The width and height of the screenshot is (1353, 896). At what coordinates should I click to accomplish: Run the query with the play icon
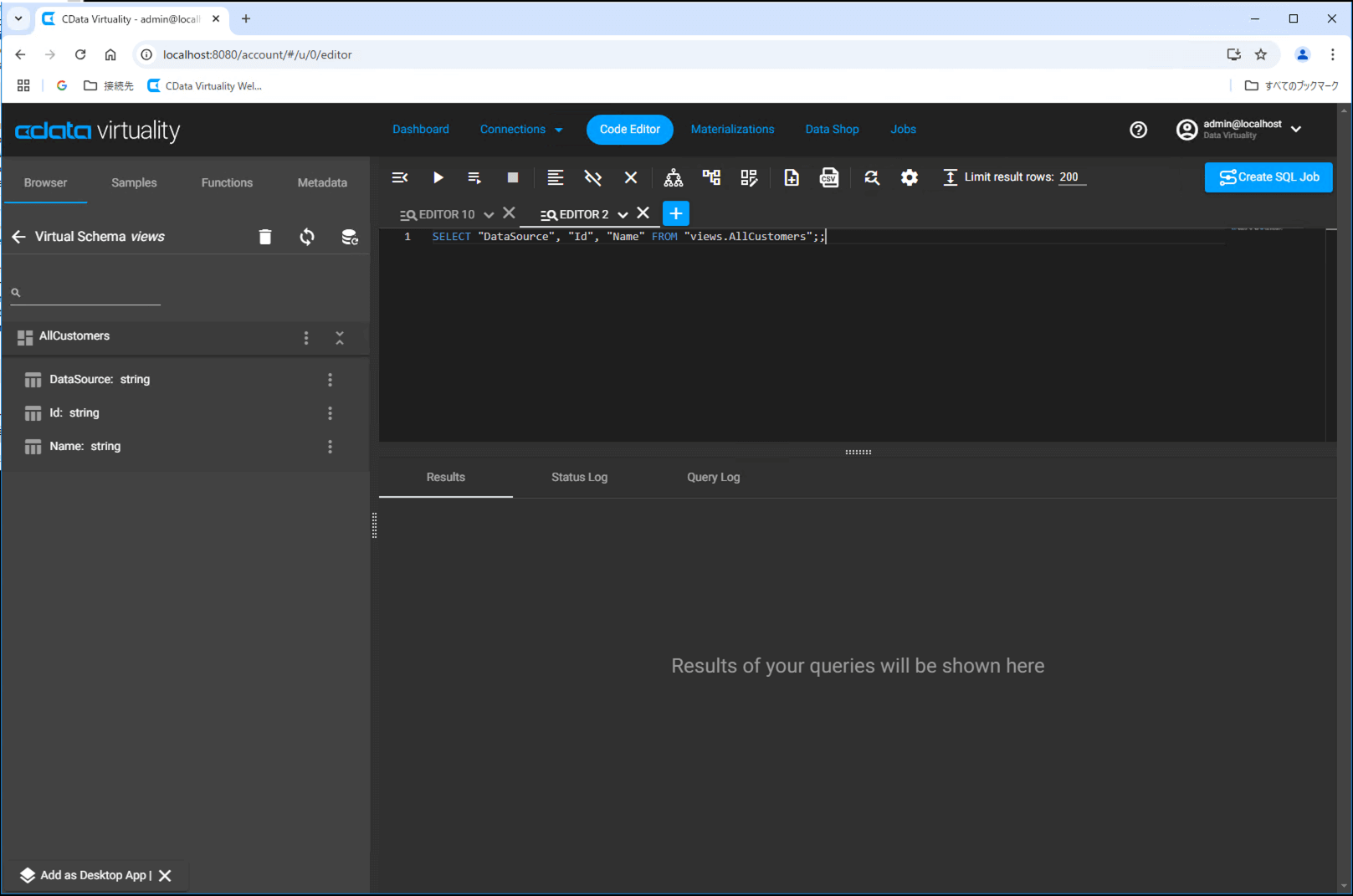[438, 177]
